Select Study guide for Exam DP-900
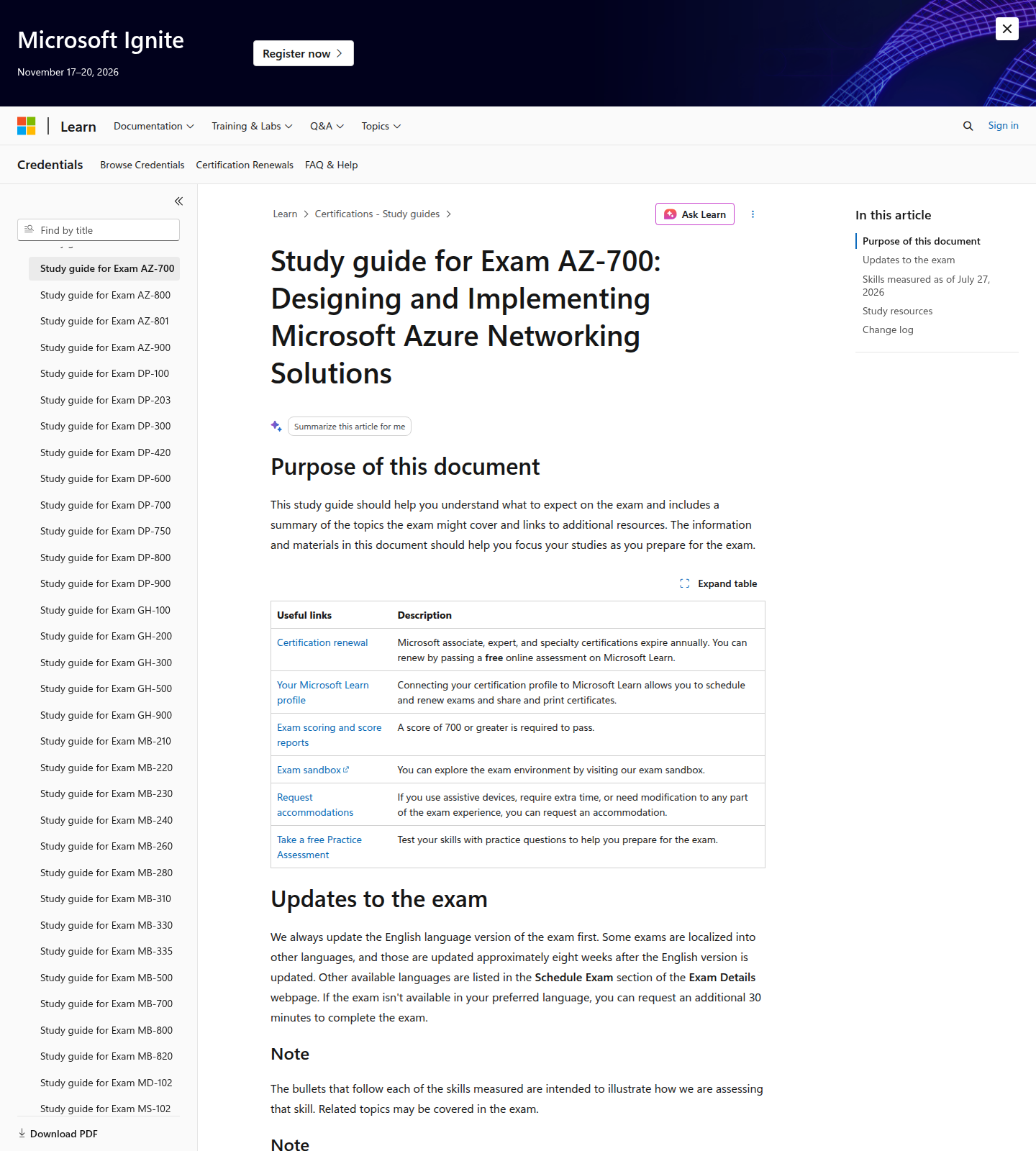This screenshot has height=1151, width=1036. click(105, 583)
